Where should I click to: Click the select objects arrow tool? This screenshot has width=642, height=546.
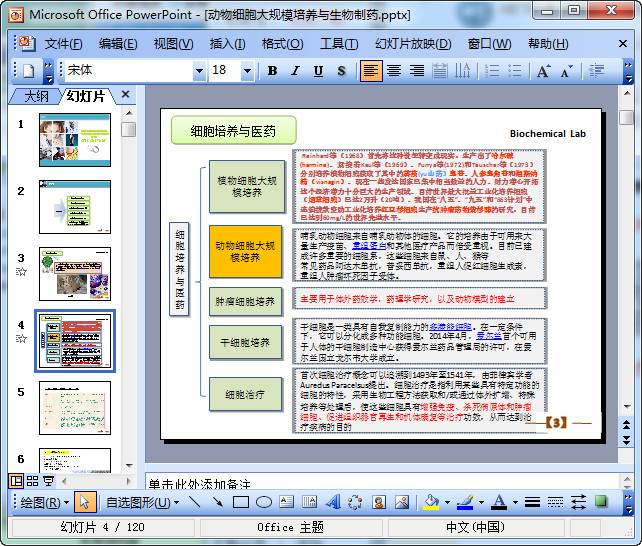[x=84, y=502]
